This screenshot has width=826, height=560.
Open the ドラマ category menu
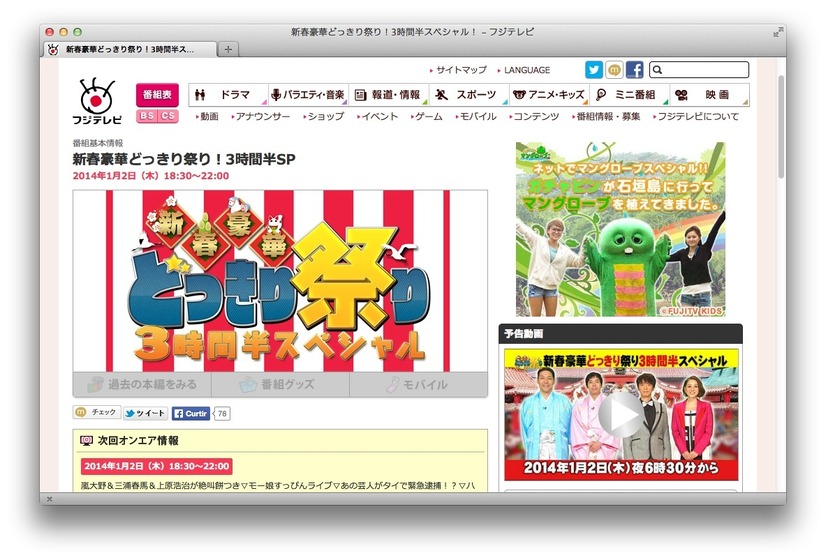(229, 95)
